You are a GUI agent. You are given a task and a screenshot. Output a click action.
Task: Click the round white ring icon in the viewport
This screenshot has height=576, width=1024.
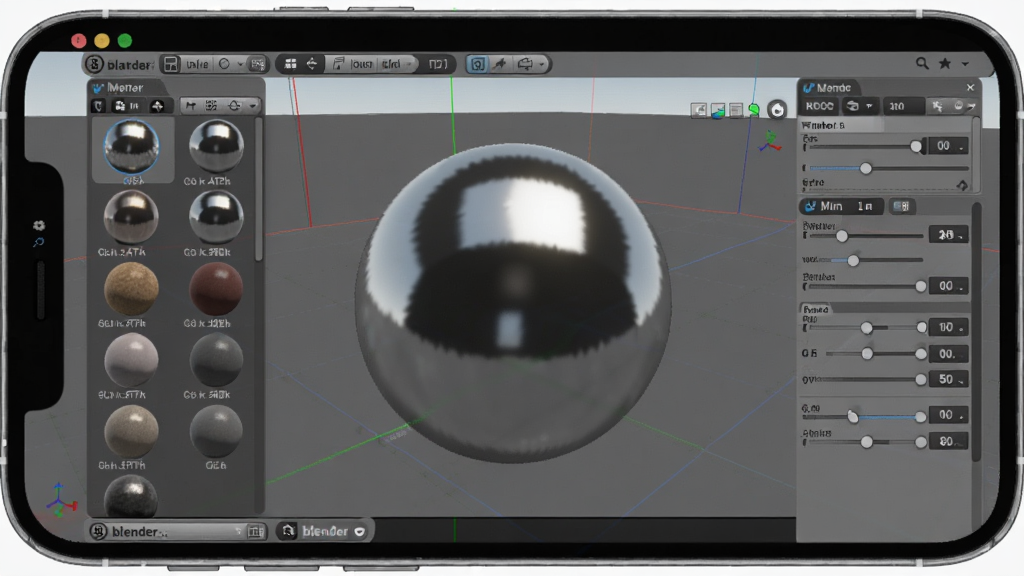777,110
